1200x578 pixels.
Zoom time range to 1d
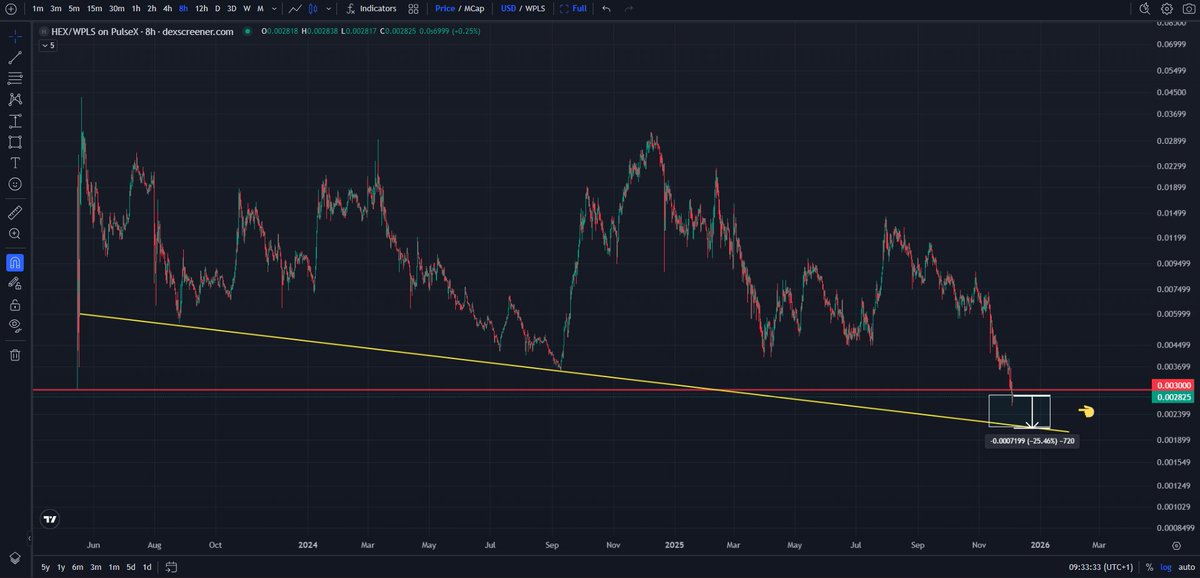[147, 567]
